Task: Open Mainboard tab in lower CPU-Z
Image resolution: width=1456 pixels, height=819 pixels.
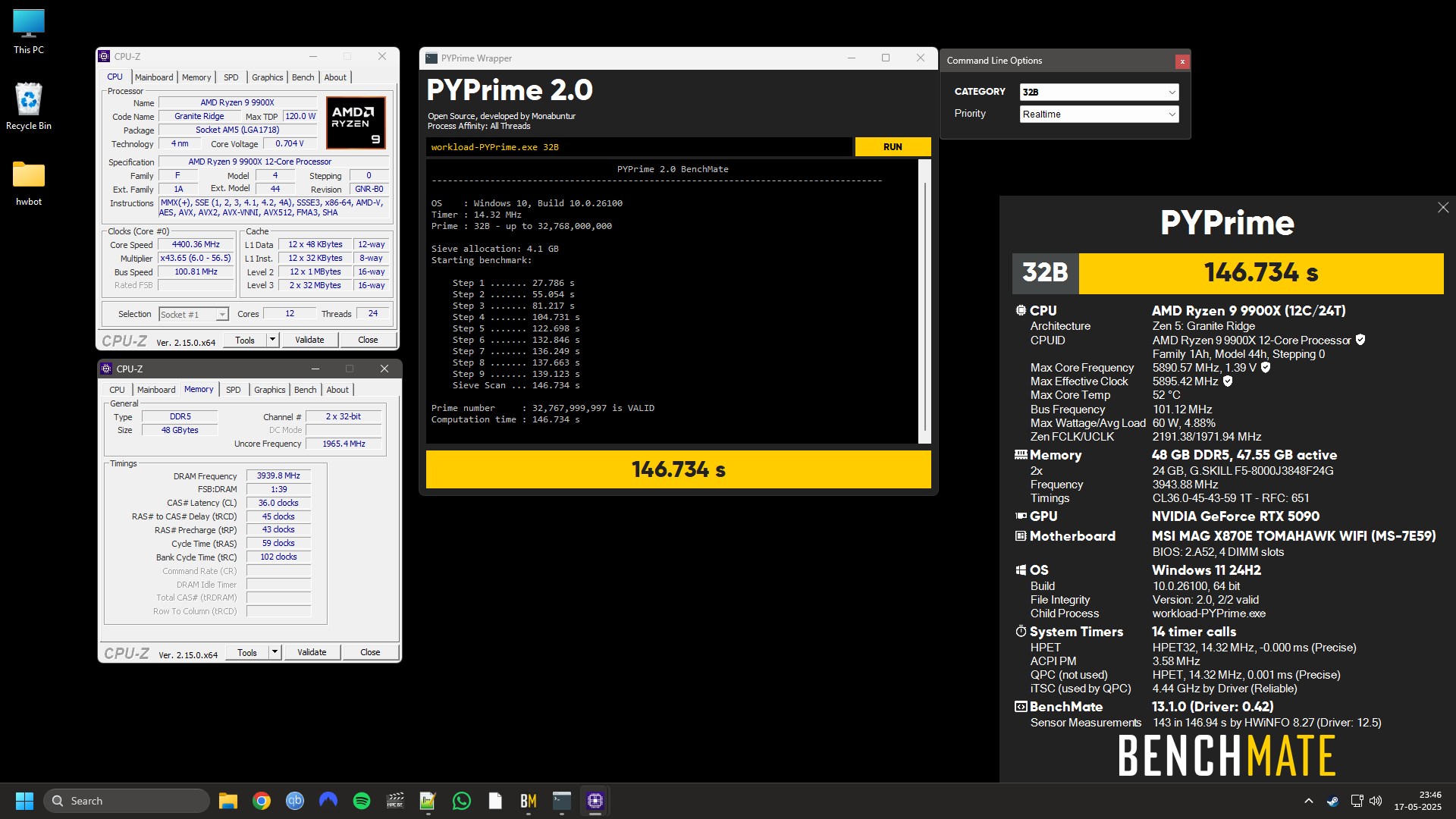Action: 156,390
